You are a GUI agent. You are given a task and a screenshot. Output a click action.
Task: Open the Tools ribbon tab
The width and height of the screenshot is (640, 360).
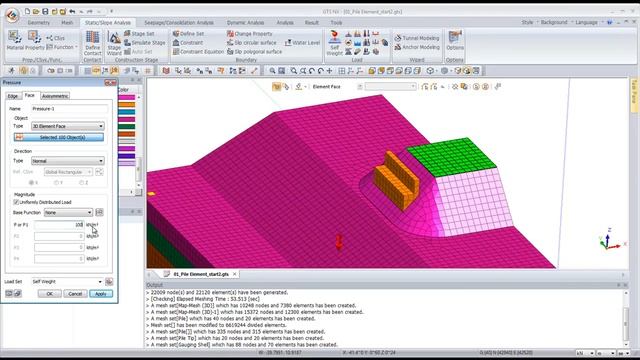click(336, 22)
